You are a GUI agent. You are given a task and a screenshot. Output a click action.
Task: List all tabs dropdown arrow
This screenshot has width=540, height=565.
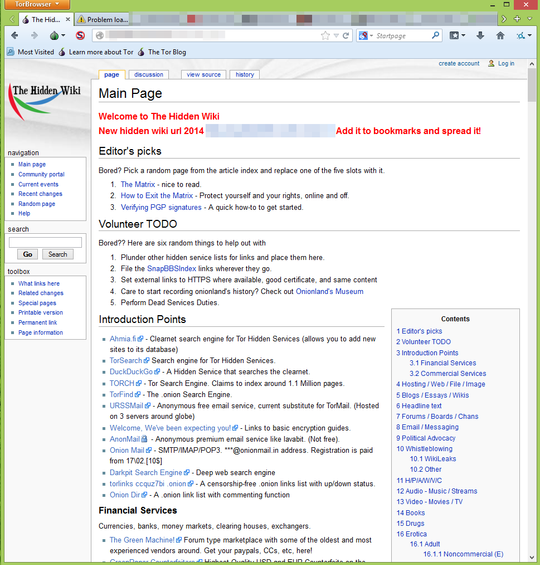click(x=529, y=19)
